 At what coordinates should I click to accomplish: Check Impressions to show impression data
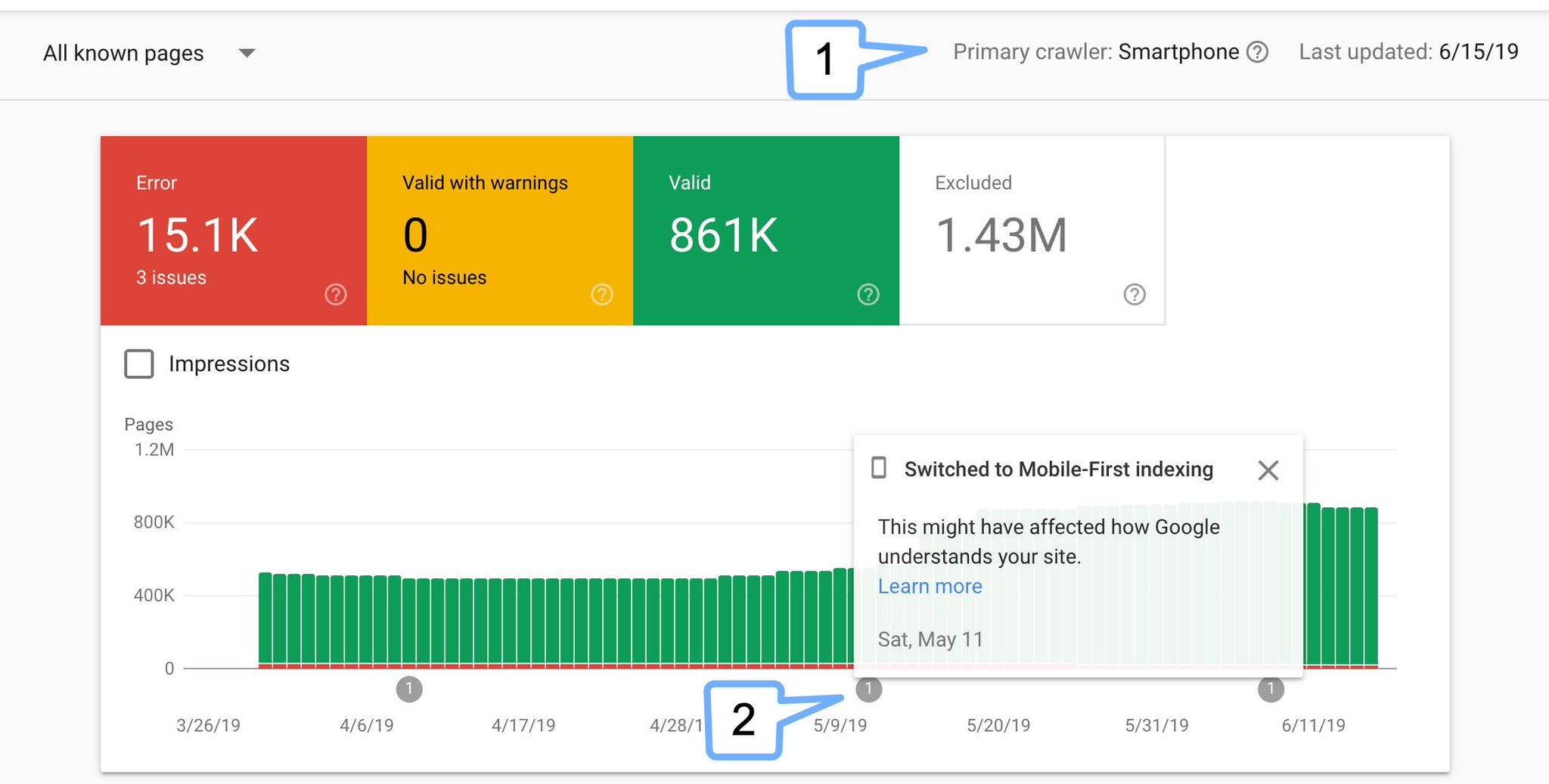pyautogui.click(x=139, y=364)
